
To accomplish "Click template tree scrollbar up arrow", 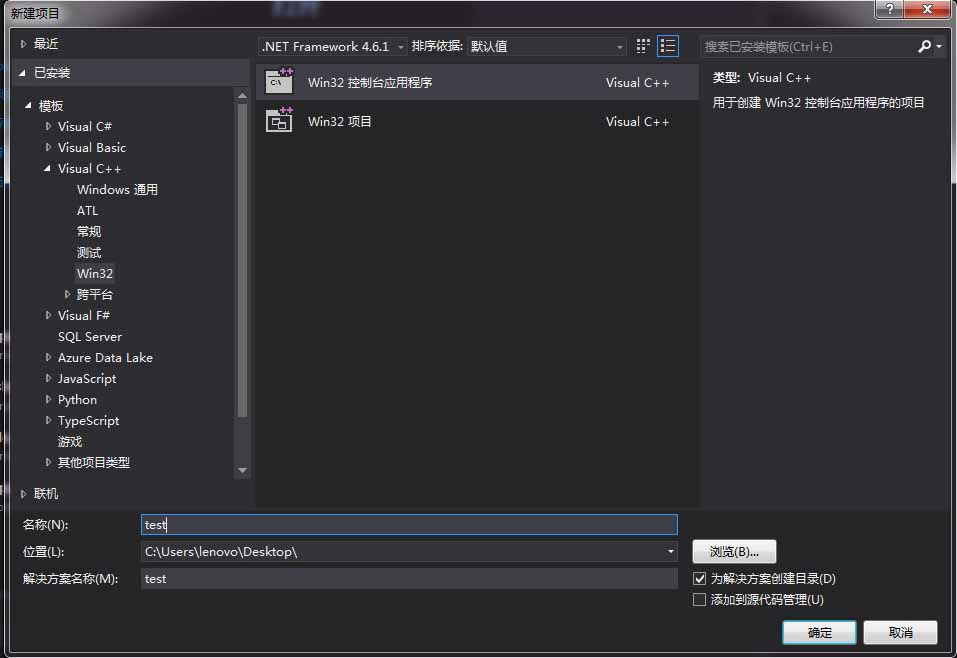I will (x=242, y=96).
